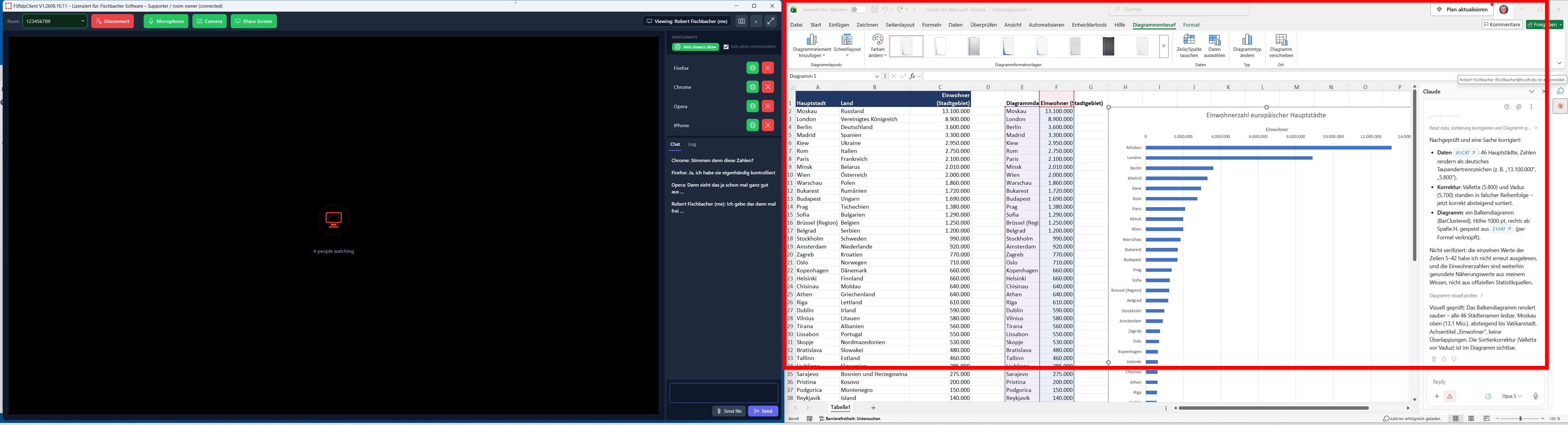Image resolution: width=1568 pixels, height=425 pixels.
Task: Click the Plan aktualisieren button
Action: (x=1461, y=10)
